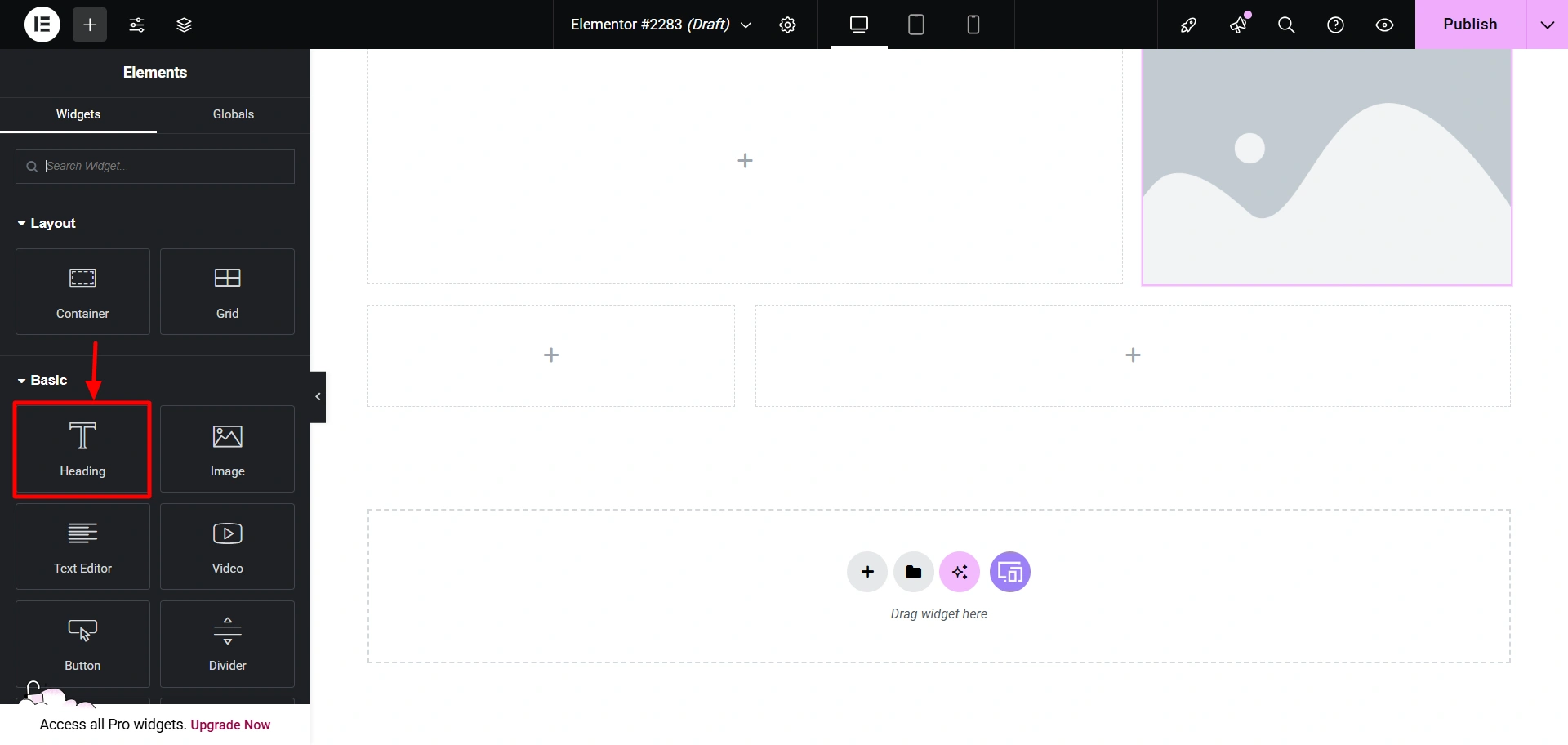The image size is (1568, 745).
Task: Collapse the Layout section
Action: pyautogui.click(x=47, y=223)
